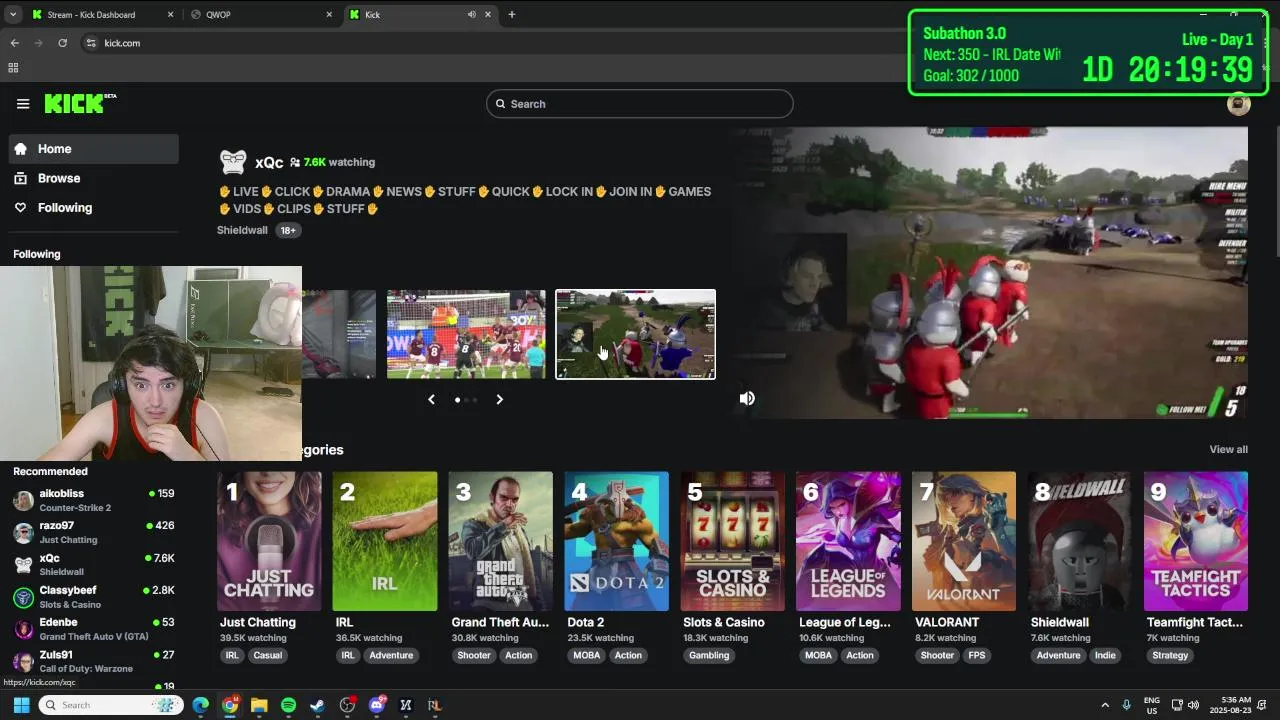
Task: Click the browser back button
Action: [14, 43]
